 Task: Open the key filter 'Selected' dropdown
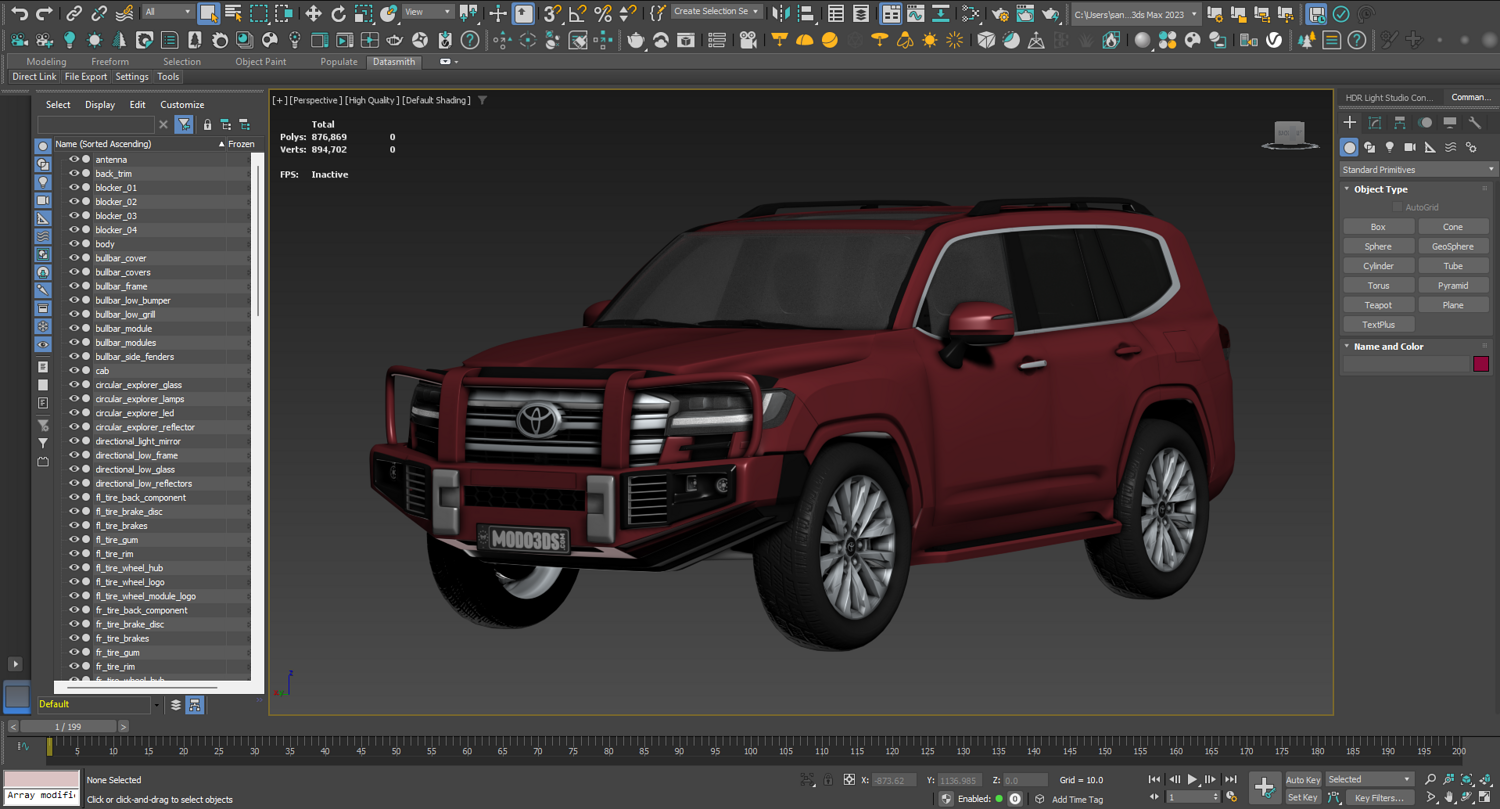[x=1368, y=780]
